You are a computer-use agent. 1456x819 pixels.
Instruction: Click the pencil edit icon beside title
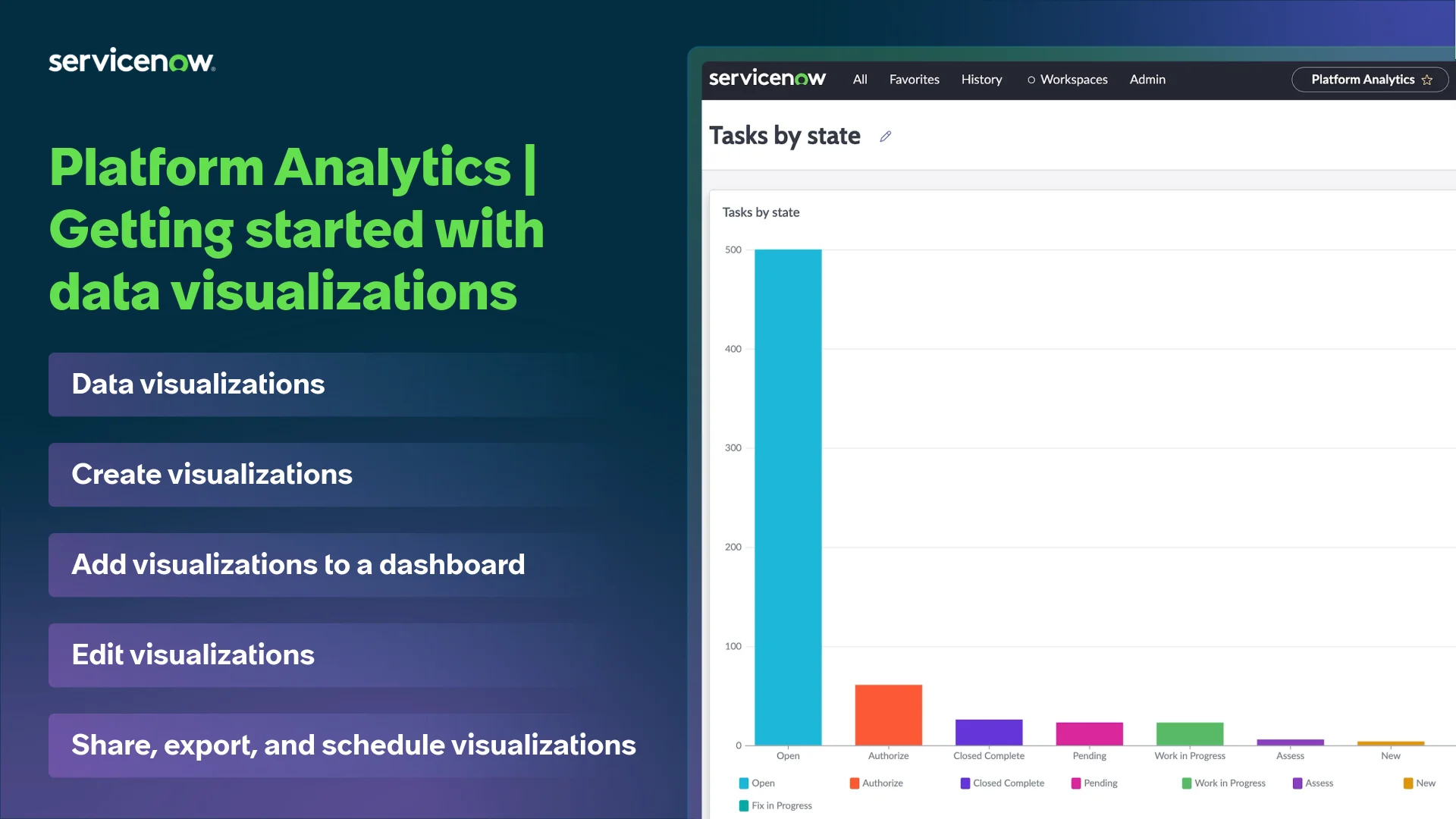tap(885, 136)
